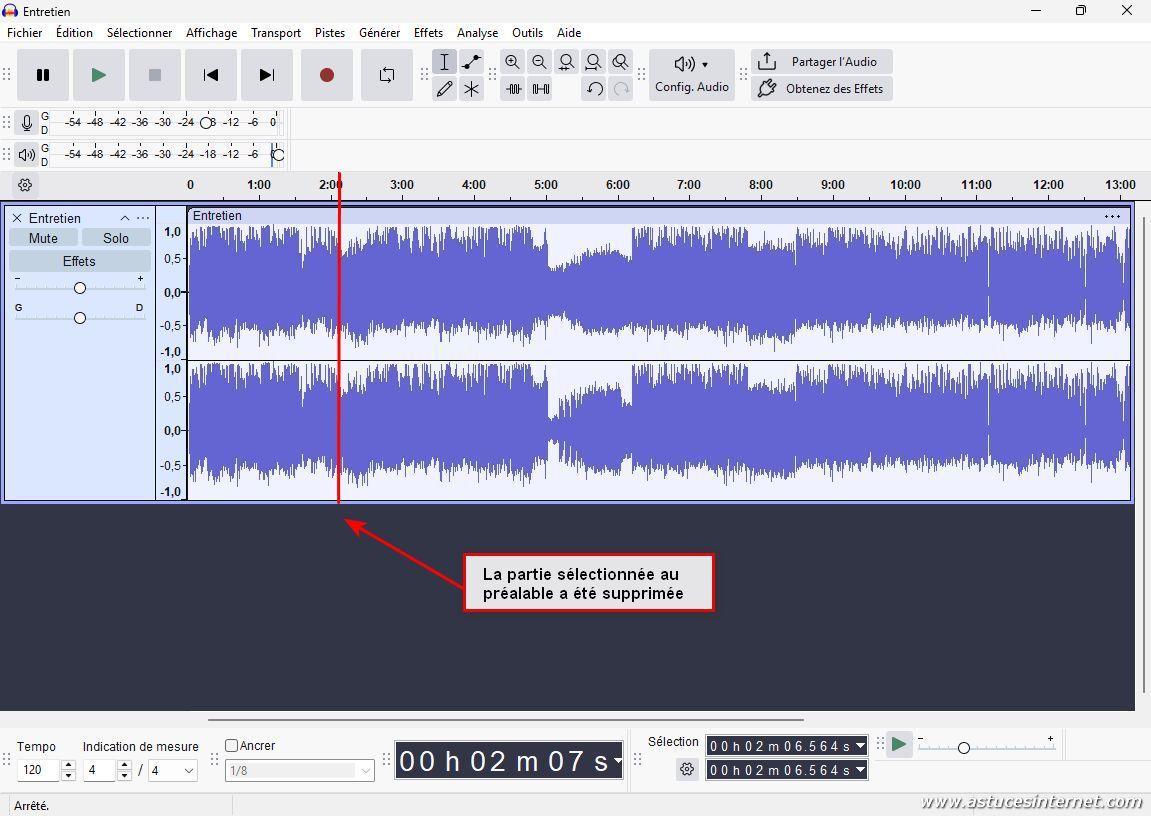Viewport: 1151px width, 816px height.
Task: Activate the Multi-tool asterisk icon
Action: [x=471, y=89]
